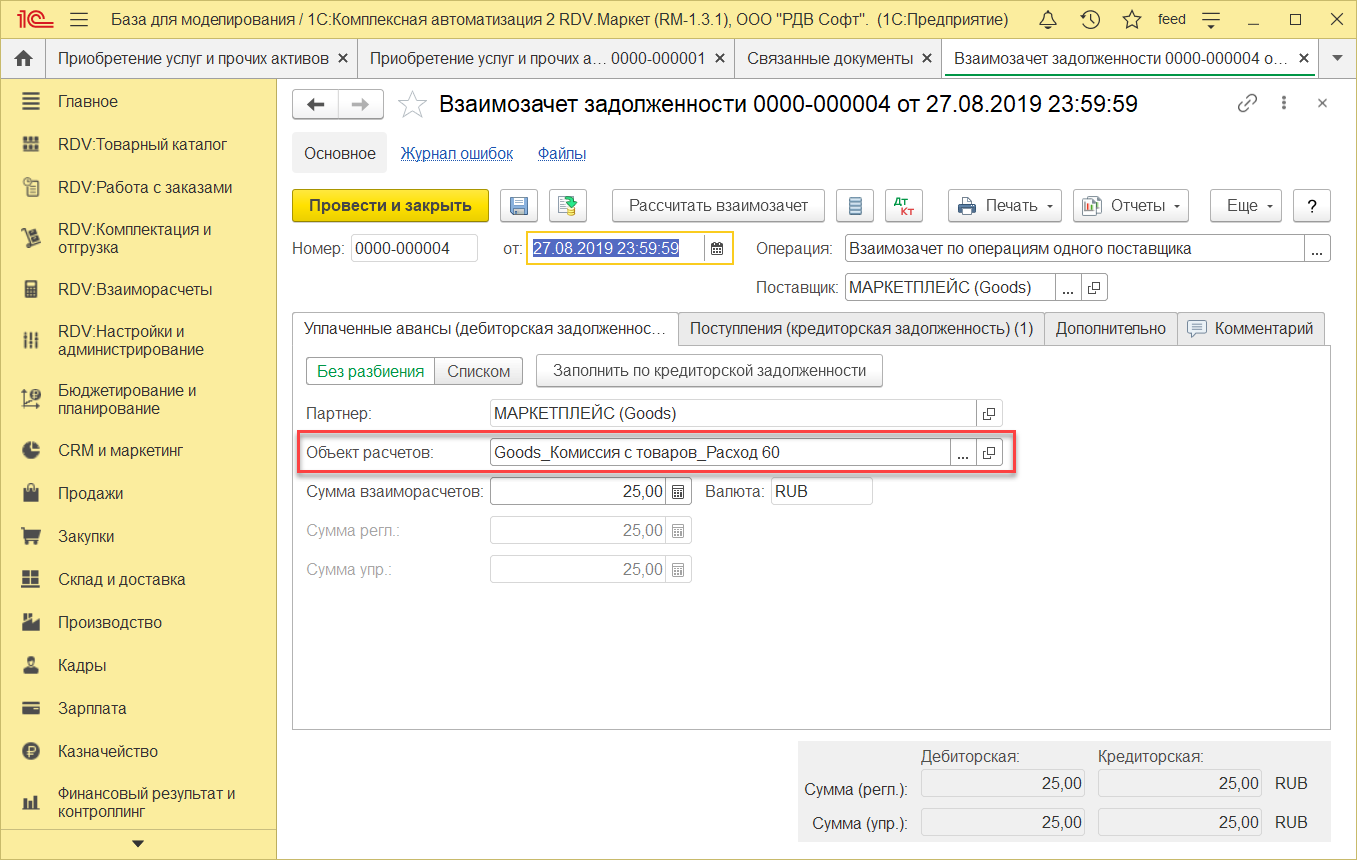Click the save document diskette icon

tap(519, 206)
